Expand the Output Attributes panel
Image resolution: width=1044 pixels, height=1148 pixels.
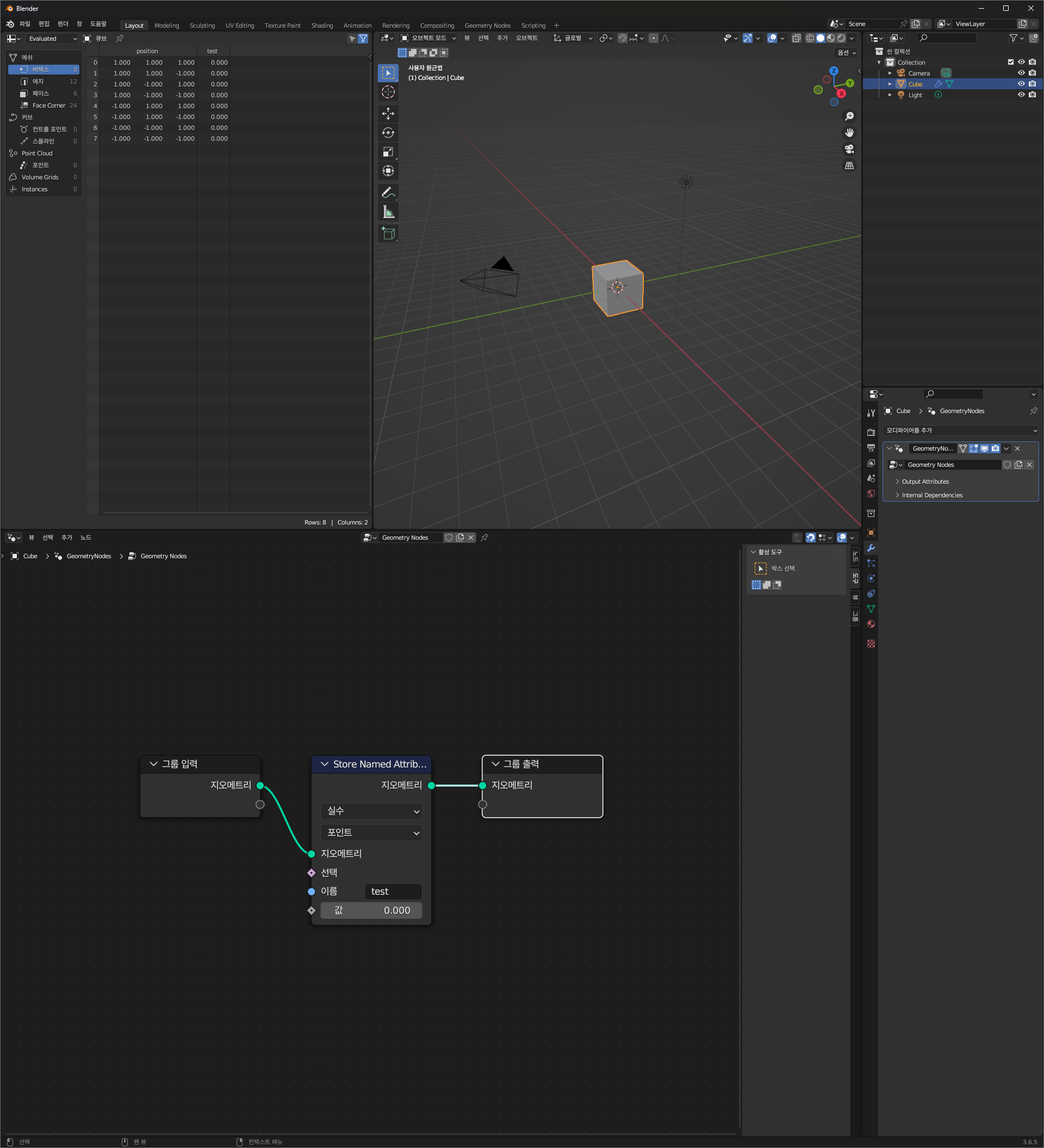924,482
